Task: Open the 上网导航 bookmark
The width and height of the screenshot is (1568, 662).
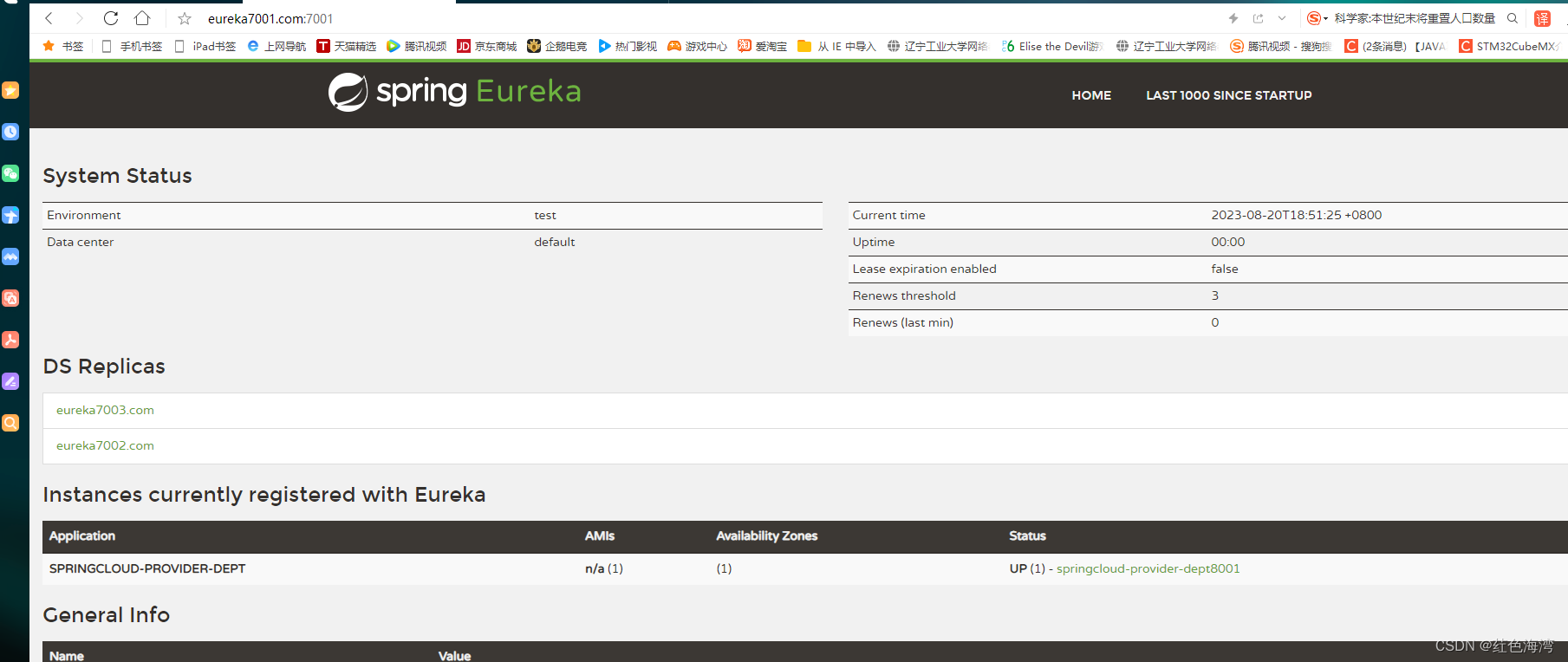Action: point(277,46)
